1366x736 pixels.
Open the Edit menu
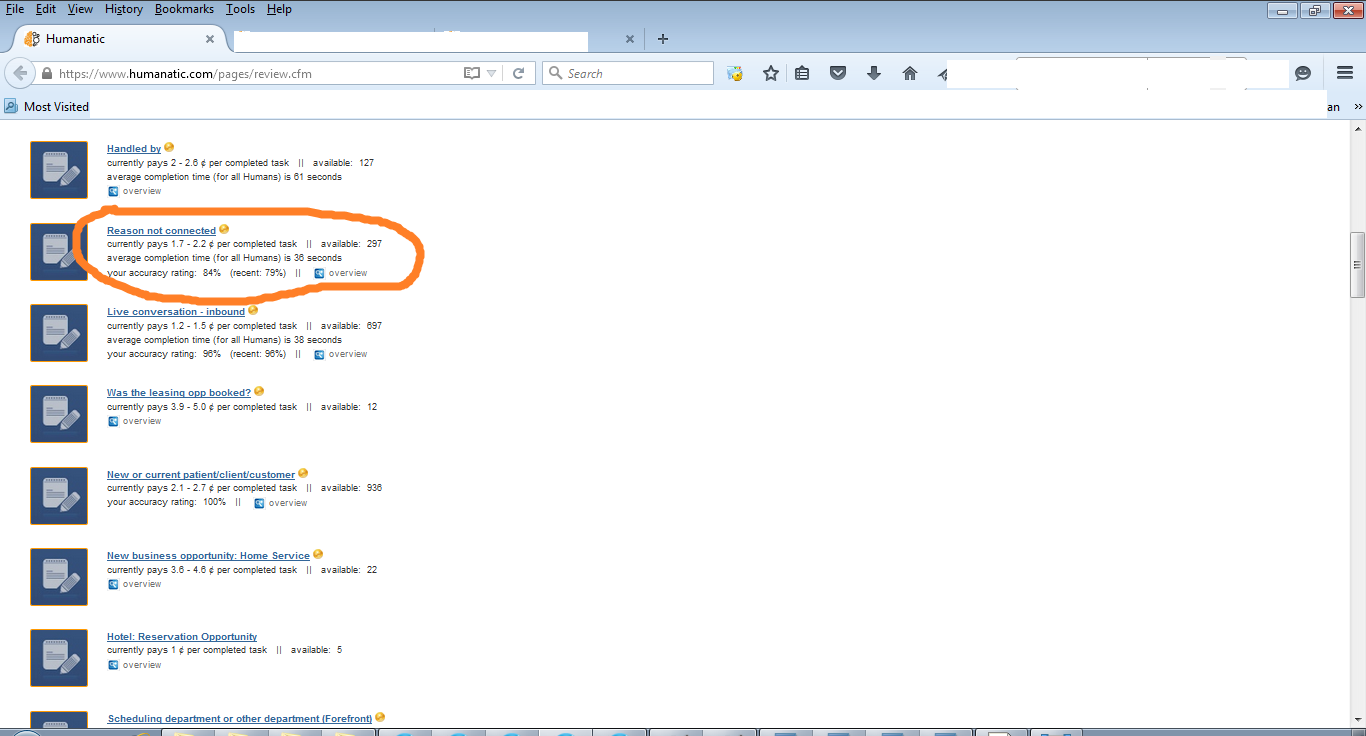46,9
